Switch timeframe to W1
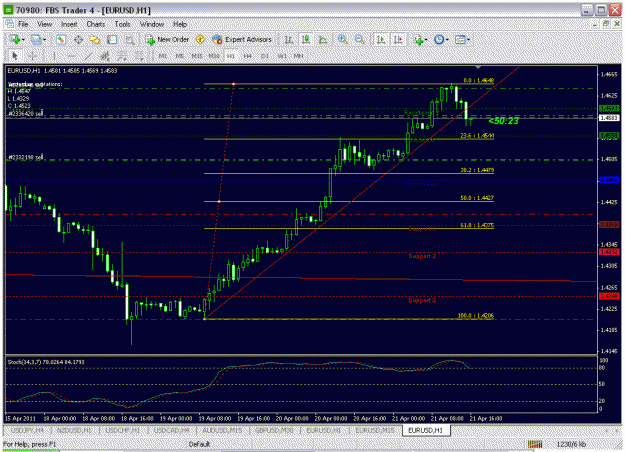Viewport: 625px width, 452px height. 282,56
